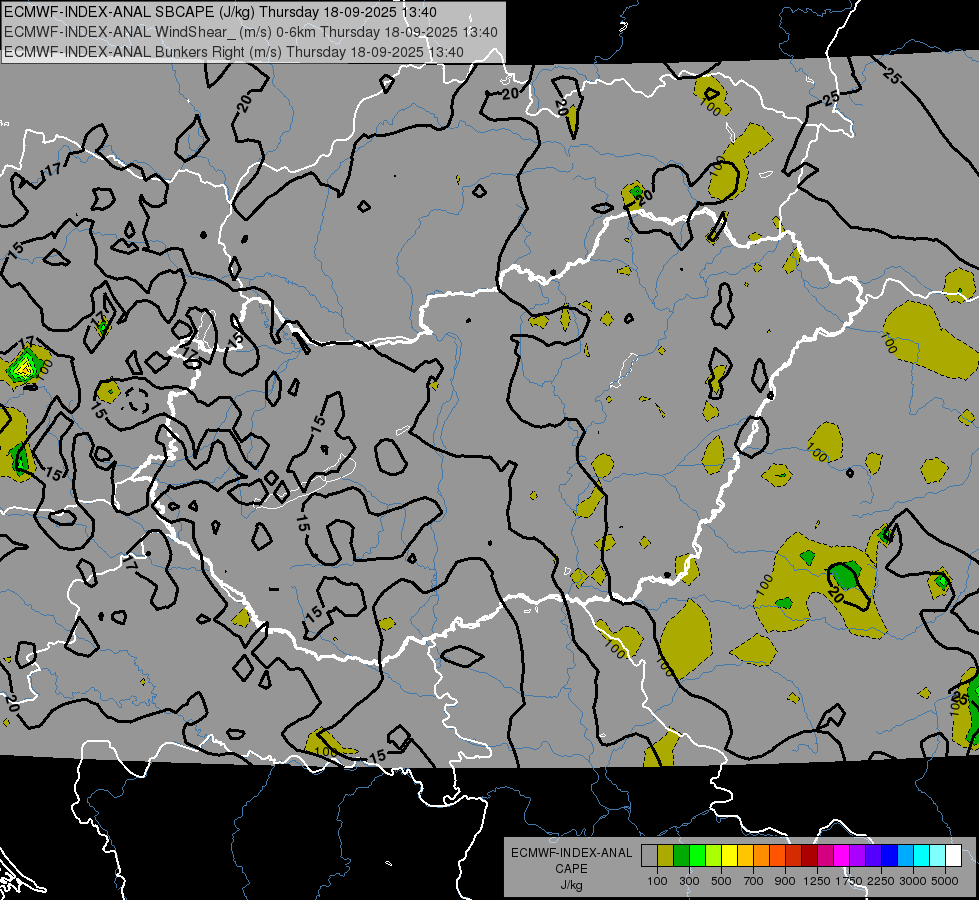Click the CAPE label in the legend
This screenshot has height=900, width=979.
571,868
